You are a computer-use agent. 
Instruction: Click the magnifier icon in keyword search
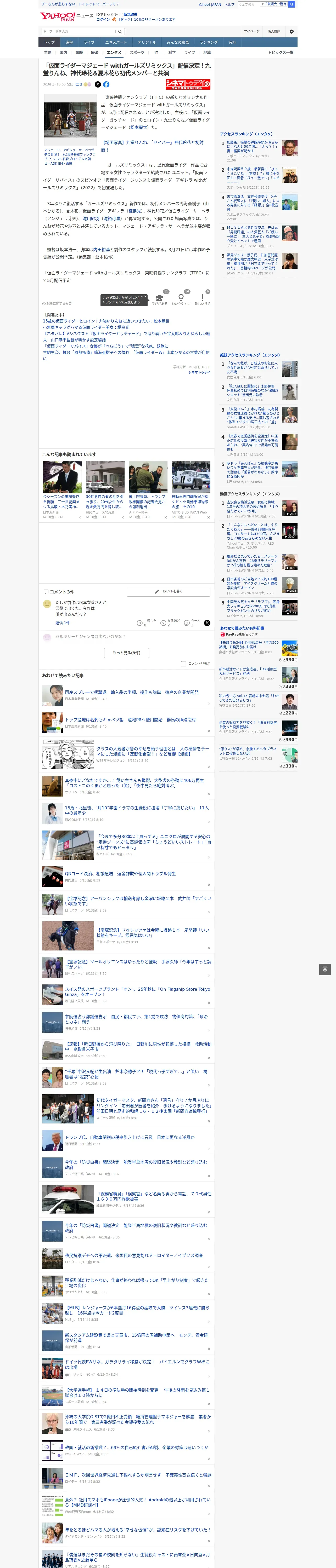120,32
